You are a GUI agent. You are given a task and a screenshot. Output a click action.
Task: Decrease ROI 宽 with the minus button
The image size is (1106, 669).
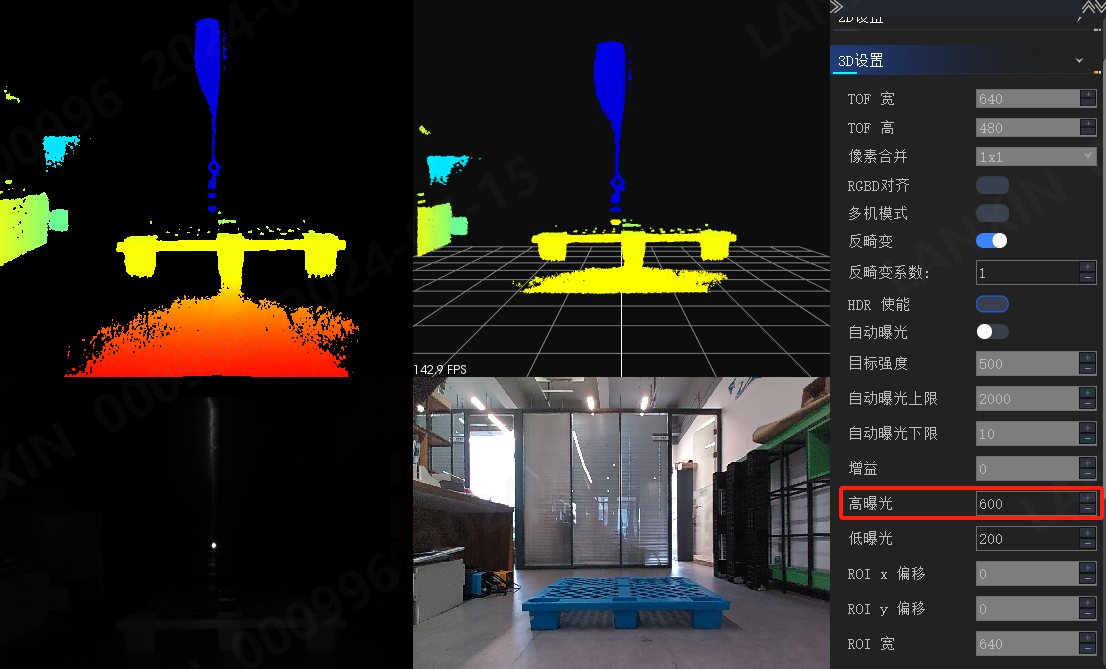(x=1088, y=649)
